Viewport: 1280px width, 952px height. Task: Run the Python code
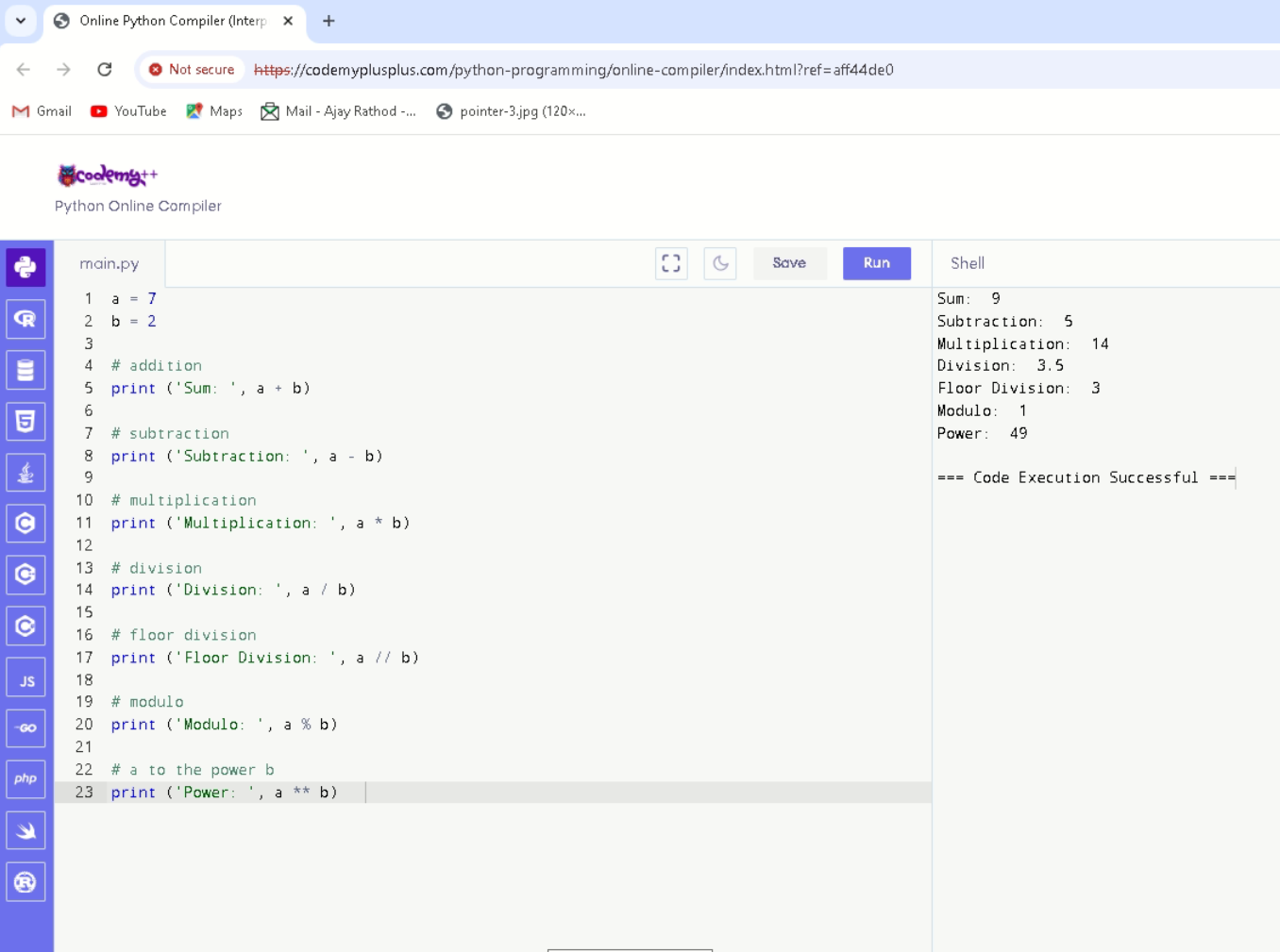tap(876, 263)
